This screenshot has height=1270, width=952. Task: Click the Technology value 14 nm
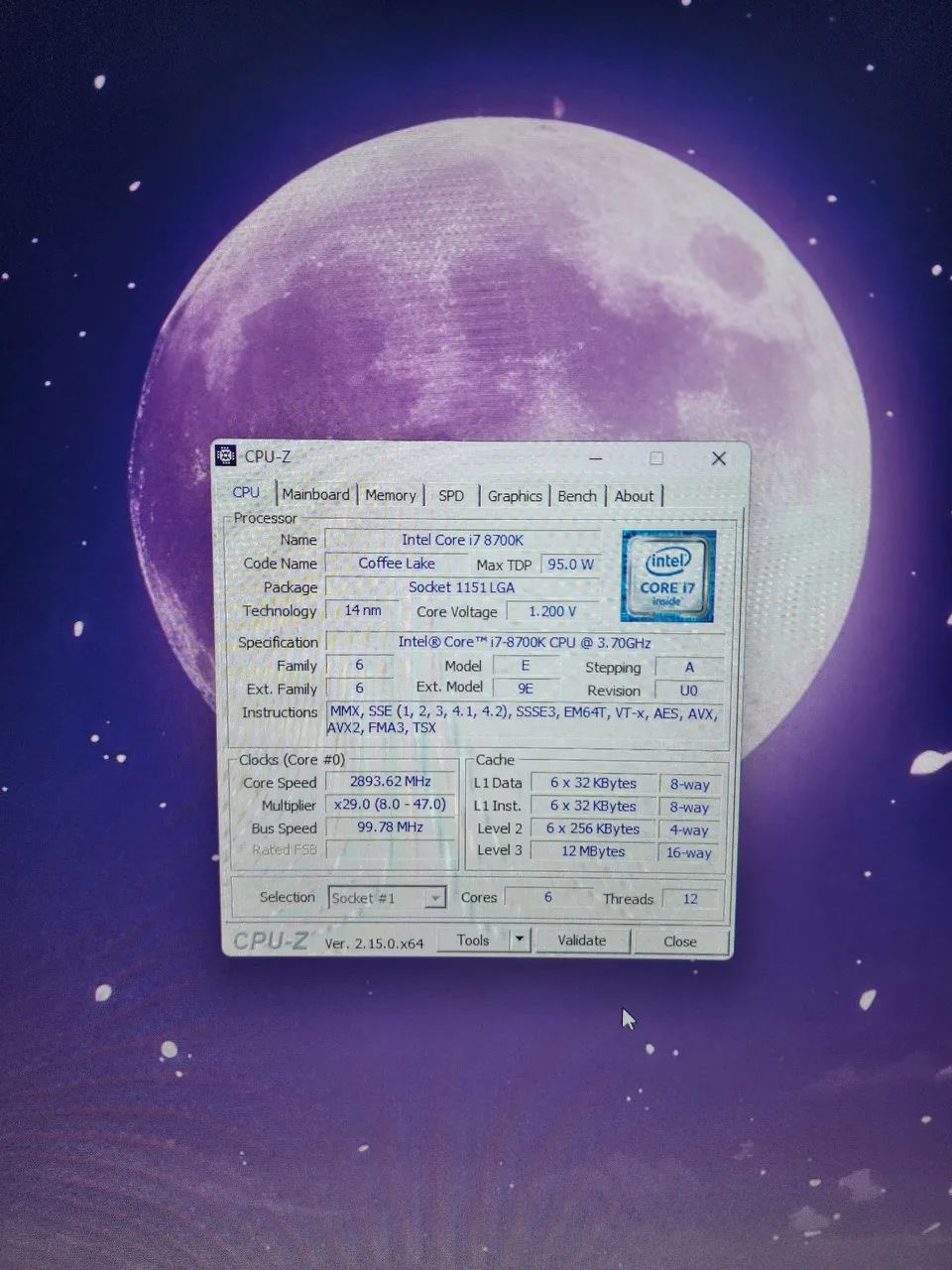(363, 610)
